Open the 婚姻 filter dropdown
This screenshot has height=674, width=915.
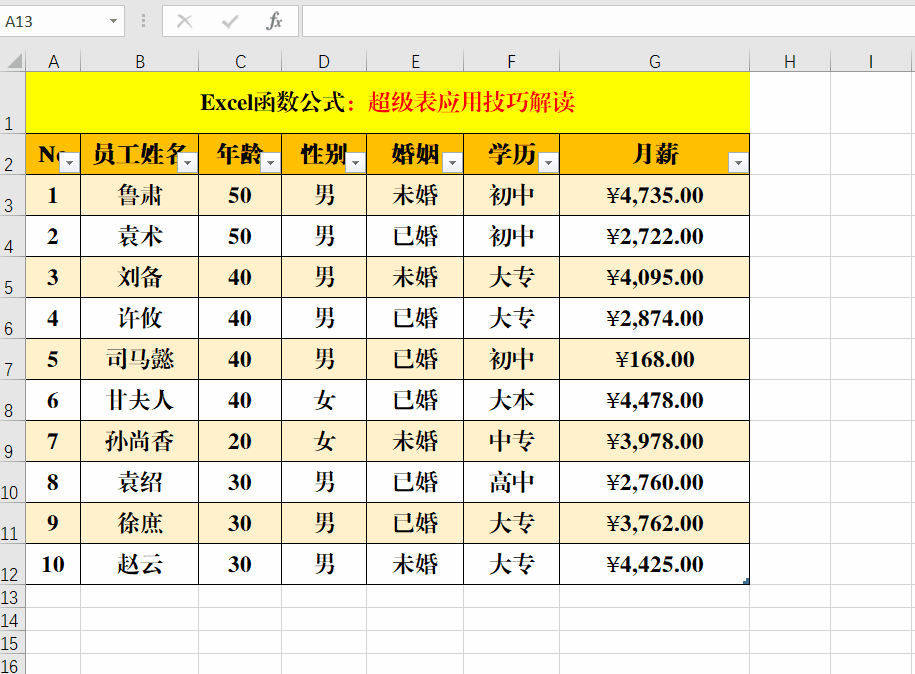tap(452, 163)
